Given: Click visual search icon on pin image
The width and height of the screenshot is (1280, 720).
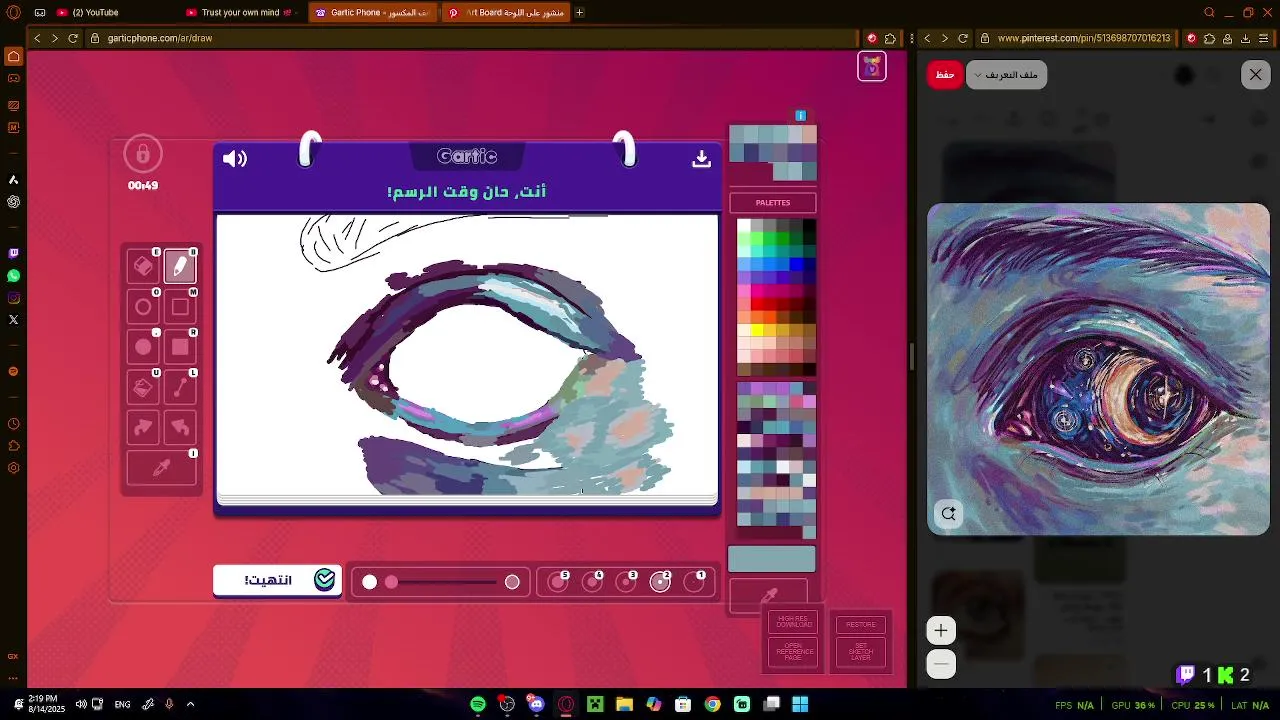Looking at the screenshot, I should [948, 513].
